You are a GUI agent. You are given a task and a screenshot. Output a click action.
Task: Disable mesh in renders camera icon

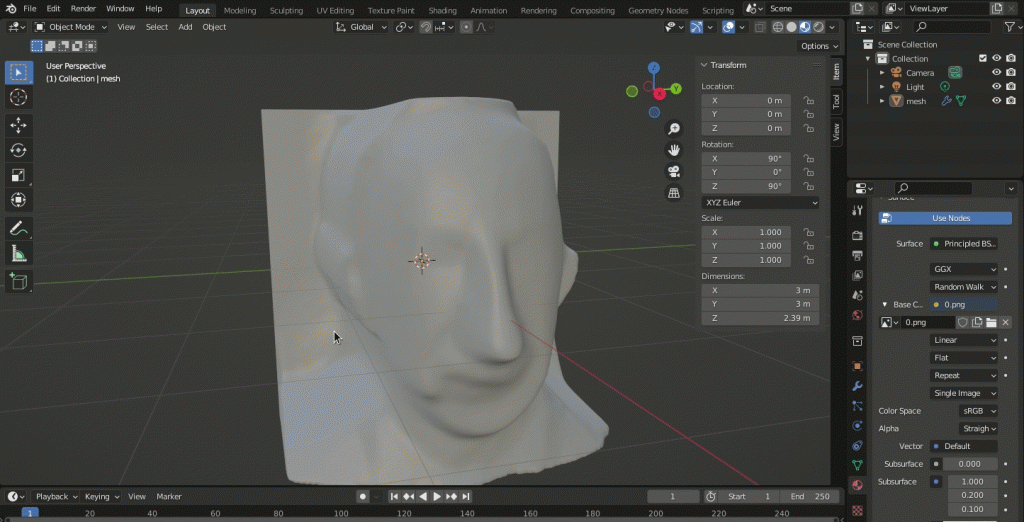click(1011, 101)
